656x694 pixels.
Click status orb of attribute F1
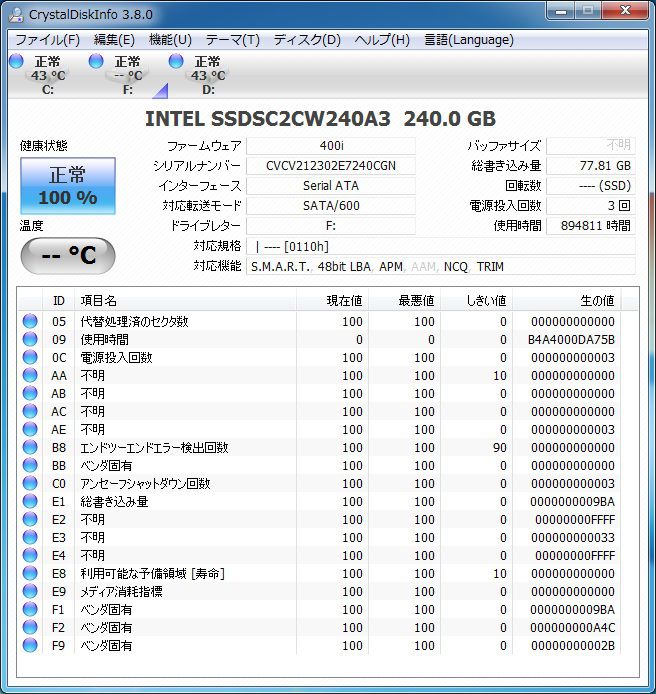[30, 609]
